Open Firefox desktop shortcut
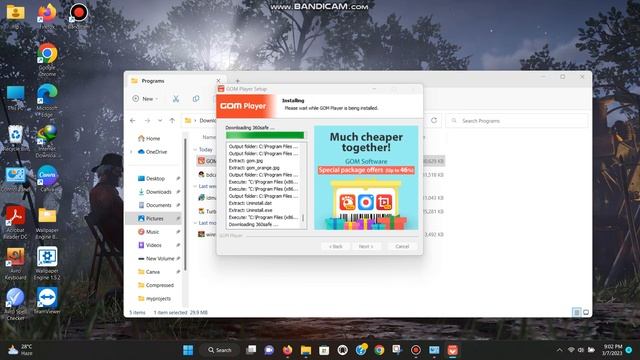This screenshot has height=360, width=640. [47, 16]
